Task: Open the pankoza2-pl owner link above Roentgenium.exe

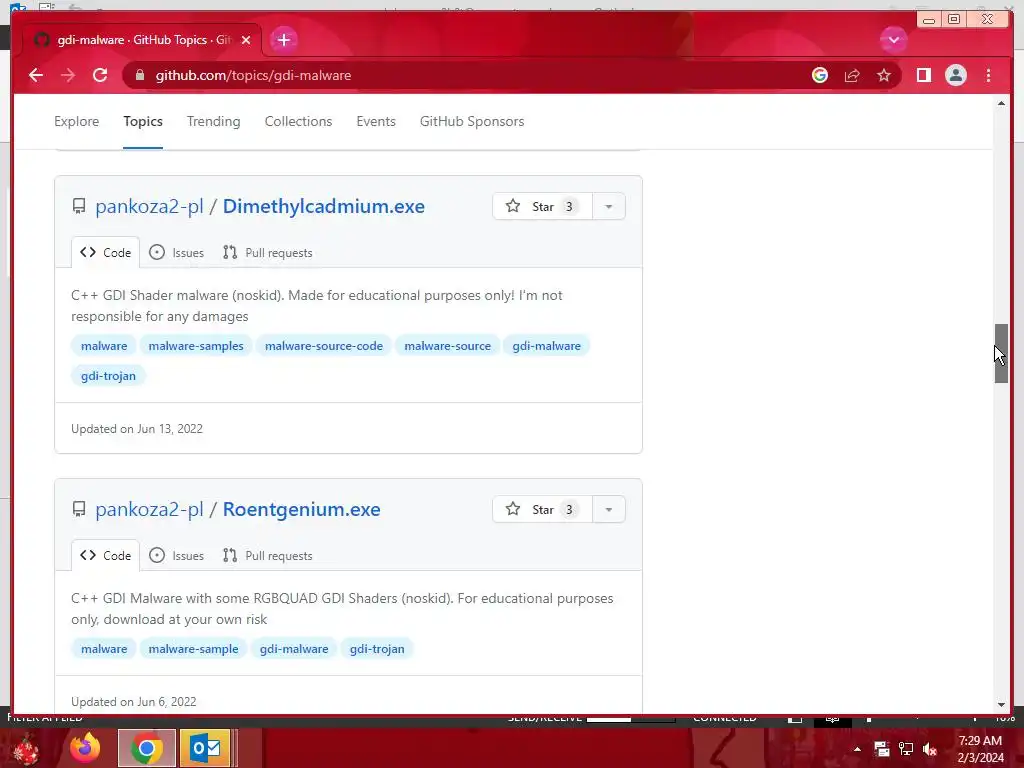Action: (150, 509)
